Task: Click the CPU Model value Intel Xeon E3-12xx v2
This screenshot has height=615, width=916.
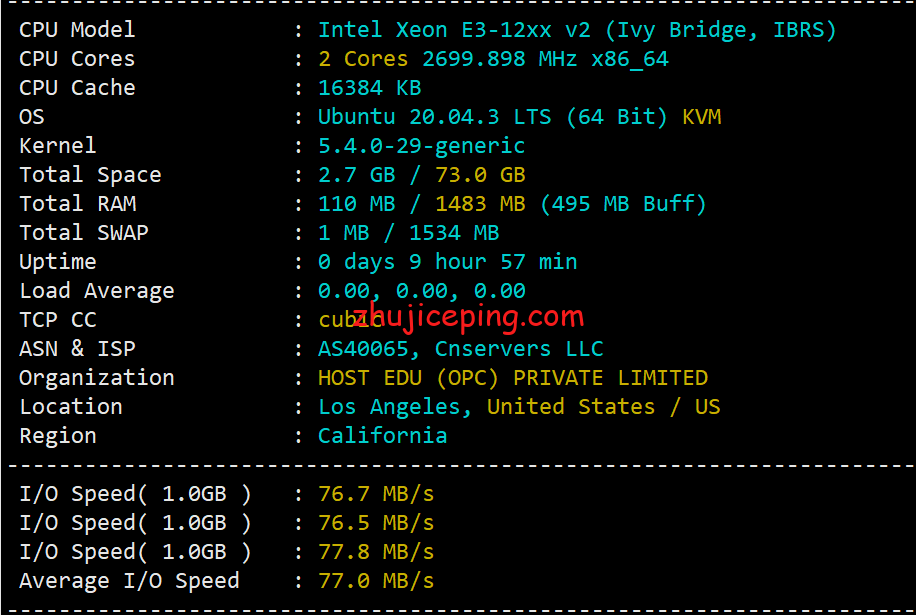Action: click(454, 30)
